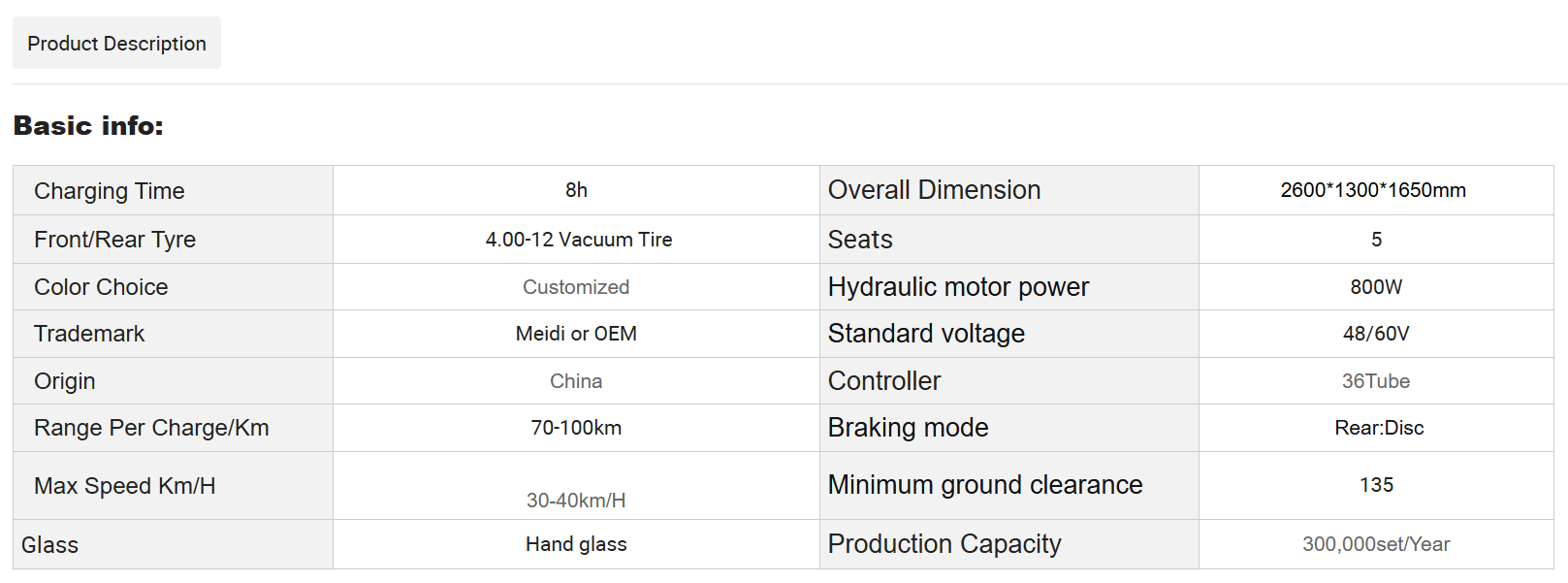This screenshot has width=1568, height=583.
Task: Select the Meidi or OEM trademark value
Action: [576, 334]
